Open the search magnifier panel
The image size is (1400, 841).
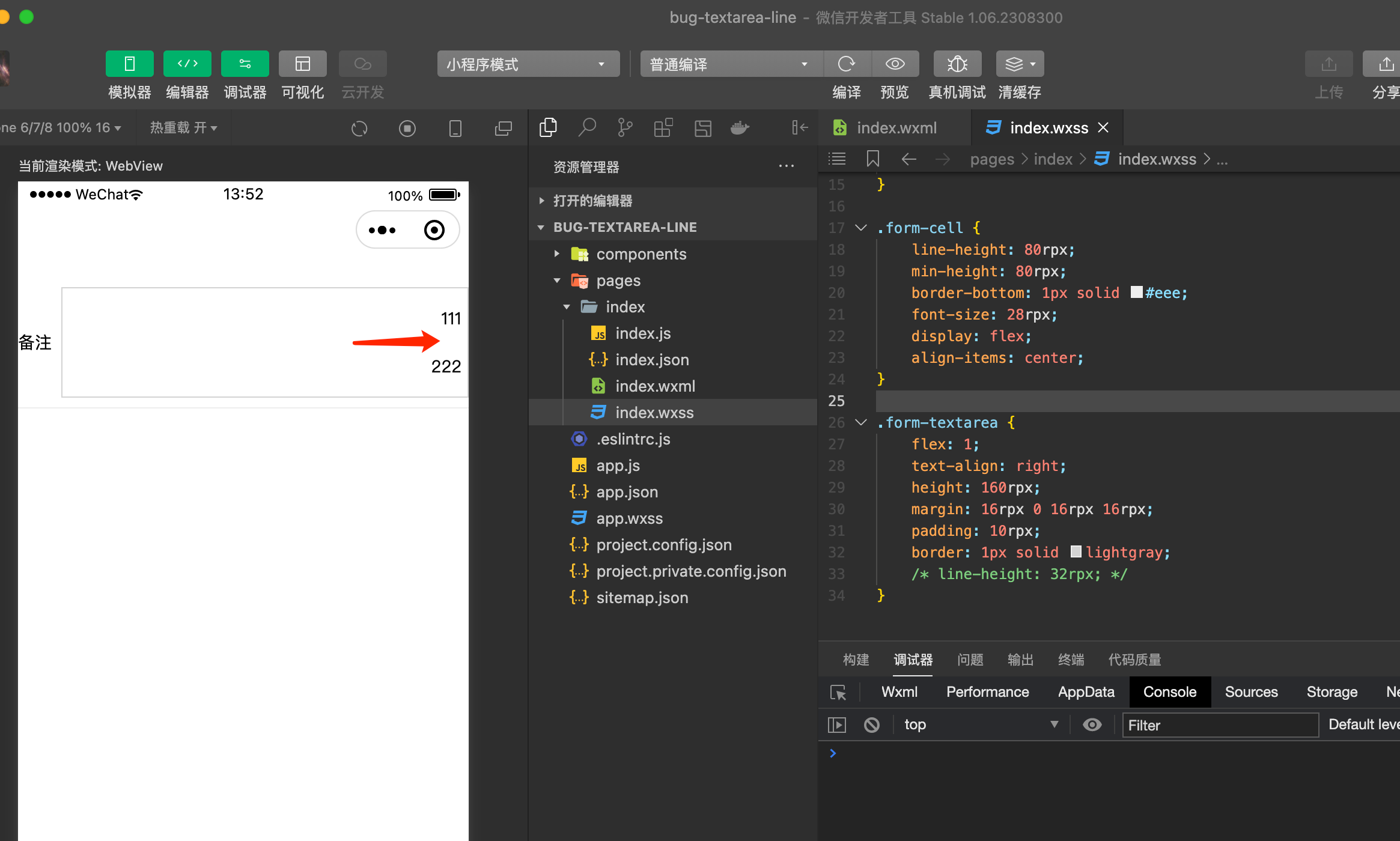(x=587, y=127)
